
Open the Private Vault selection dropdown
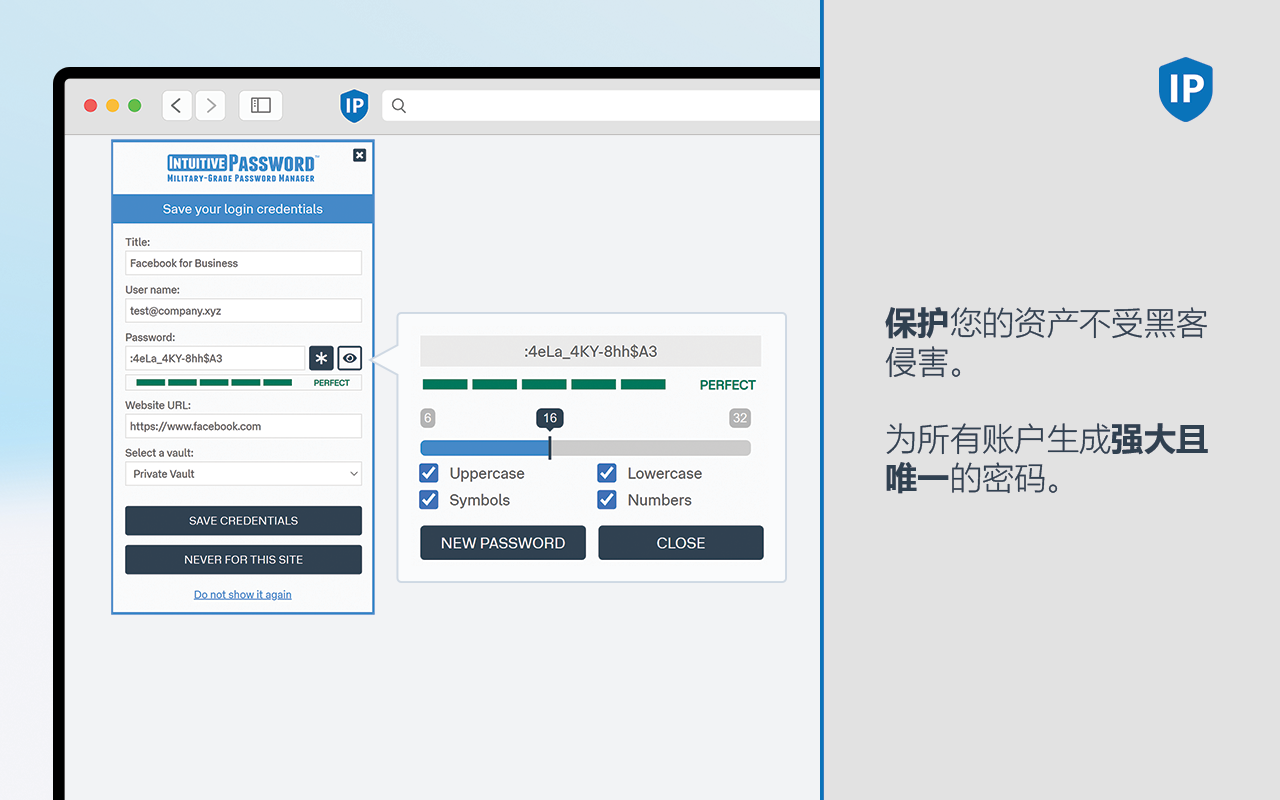pyautogui.click(x=243, y=473)
